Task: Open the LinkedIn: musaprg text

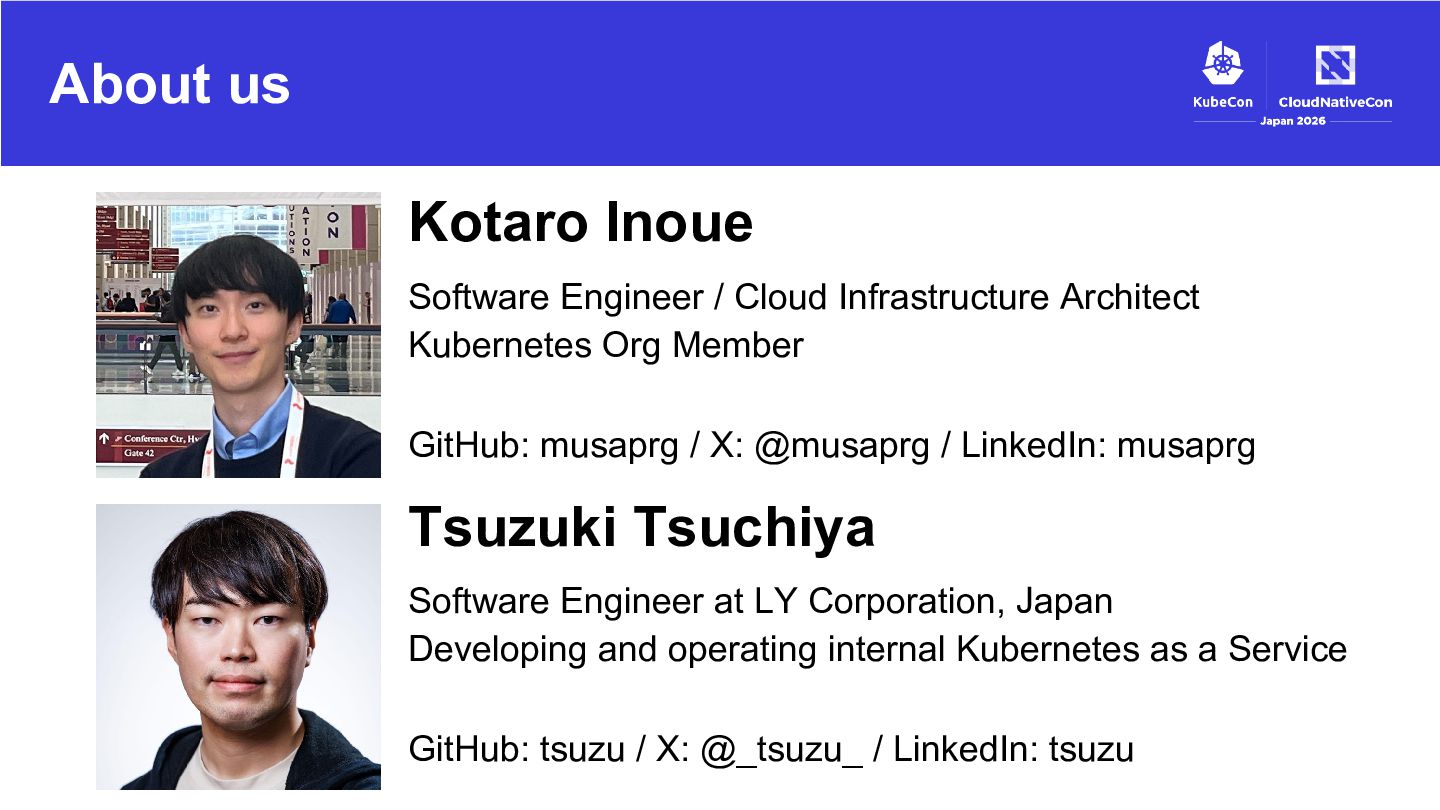Action: tap(1108, 446)
